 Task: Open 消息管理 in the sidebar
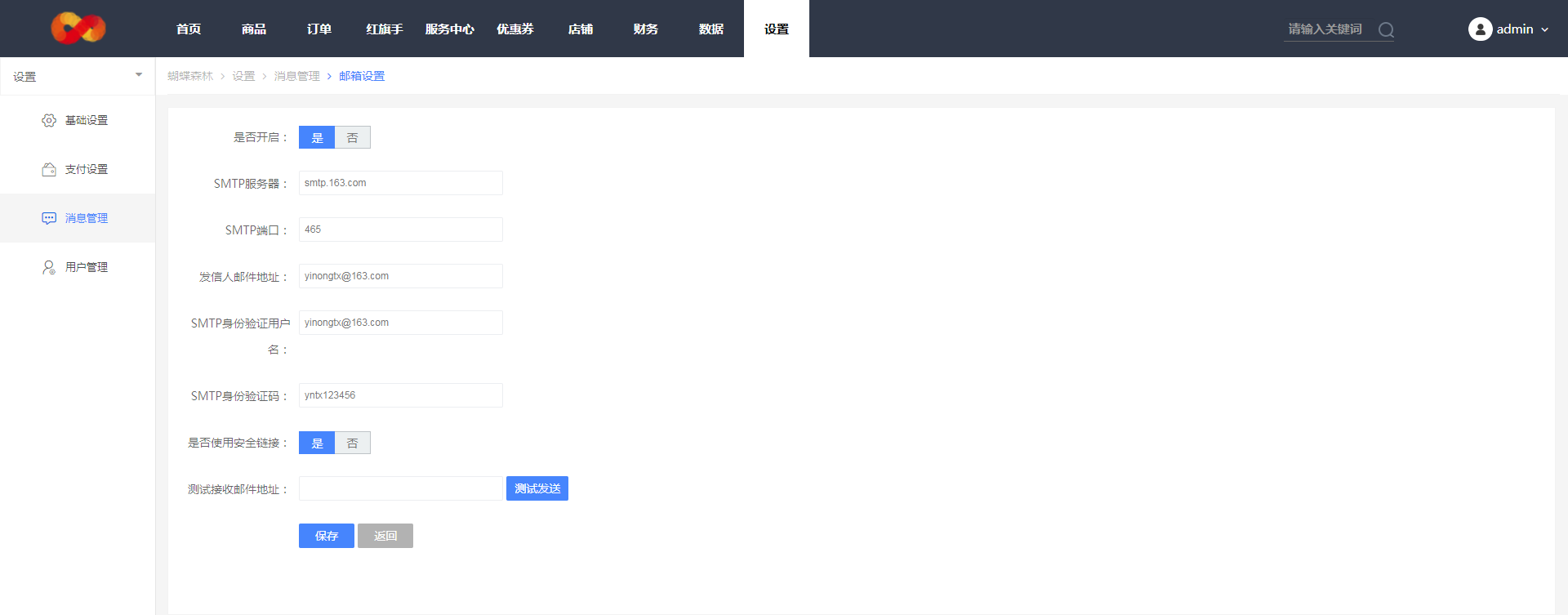(x=78, y=218)
